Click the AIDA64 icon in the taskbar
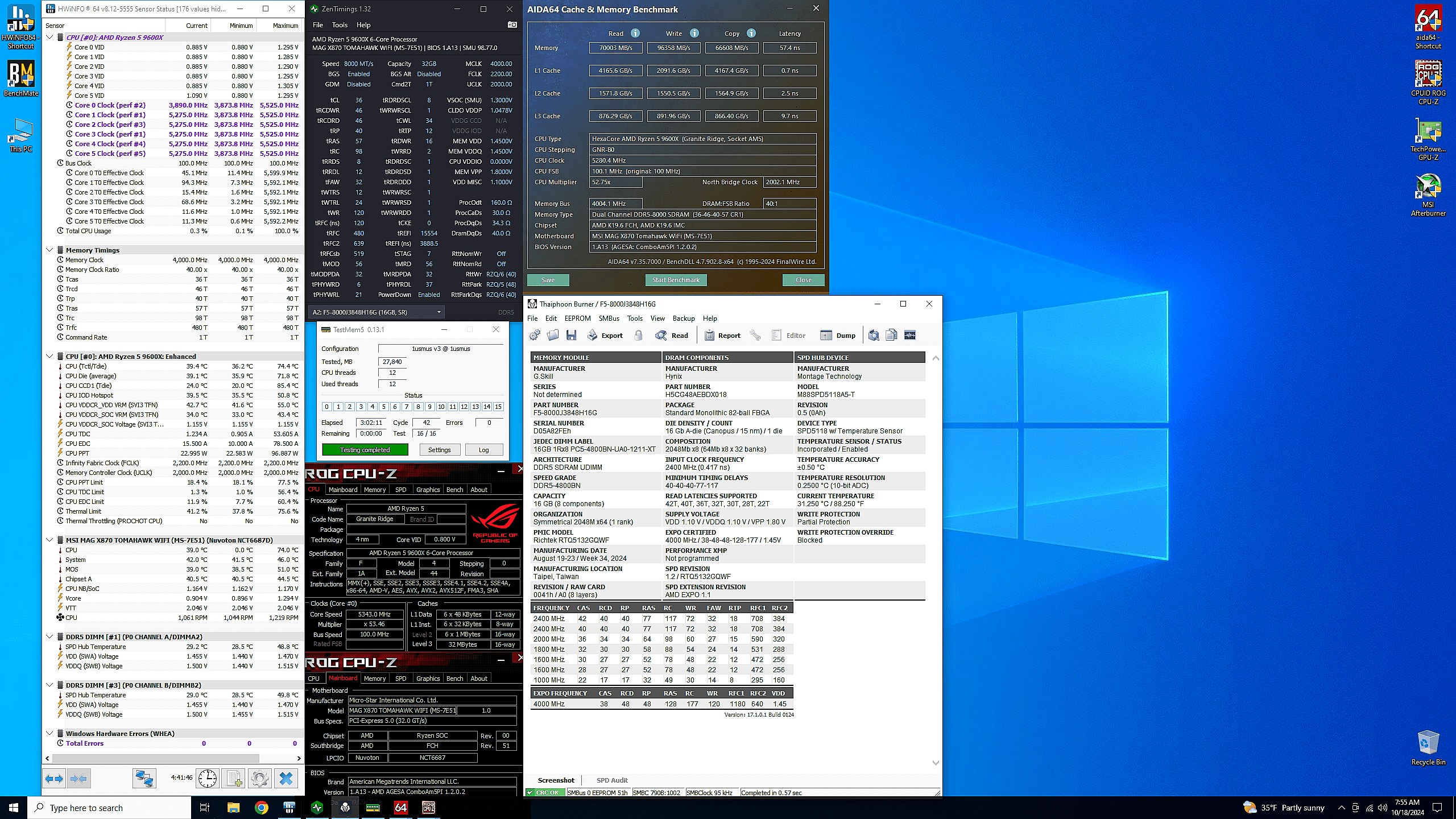The height and width of the screenshot is (819, 1456). pos(401,808)
